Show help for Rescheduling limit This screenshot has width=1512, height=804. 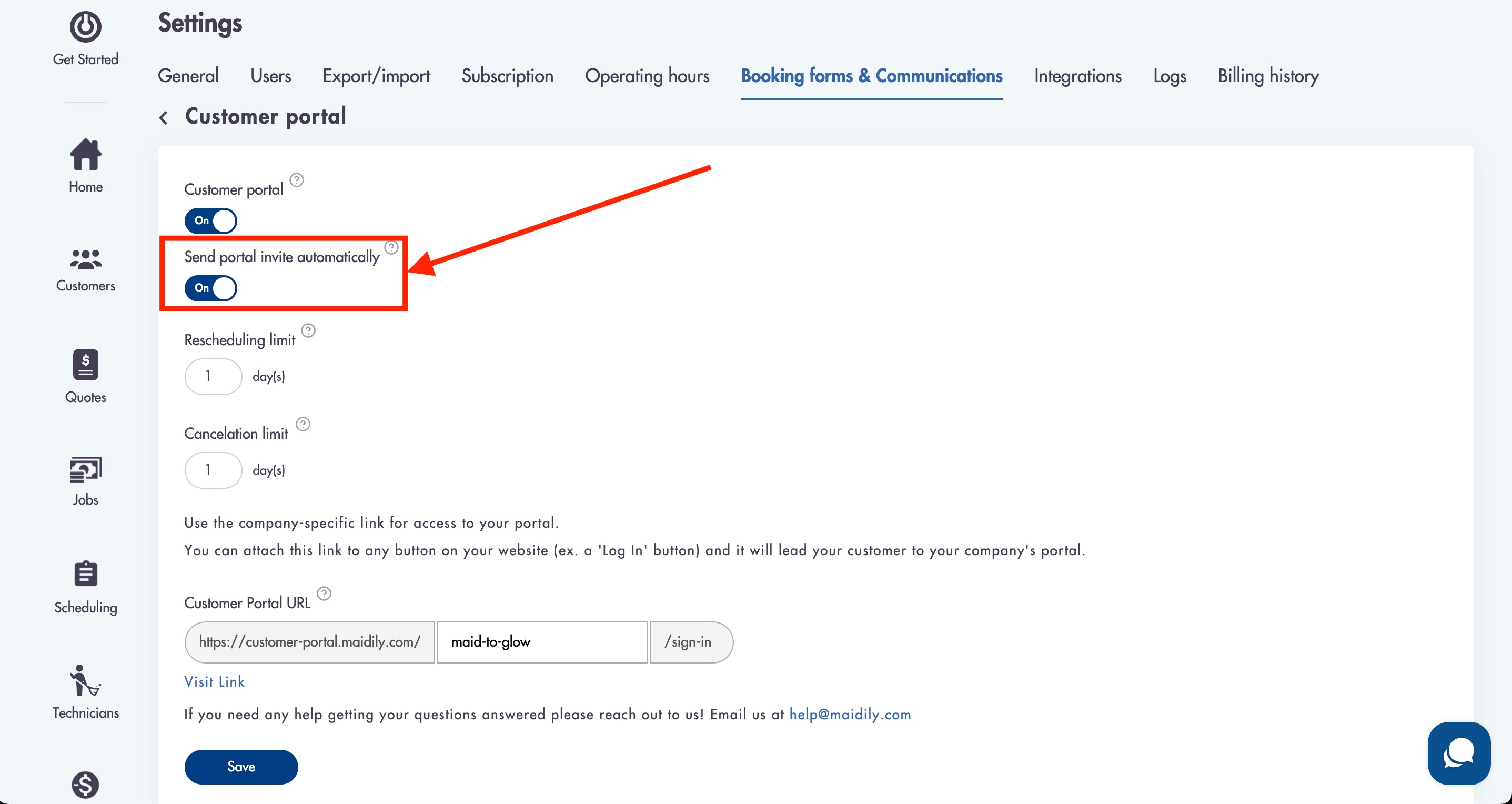(x=308, y=330)
